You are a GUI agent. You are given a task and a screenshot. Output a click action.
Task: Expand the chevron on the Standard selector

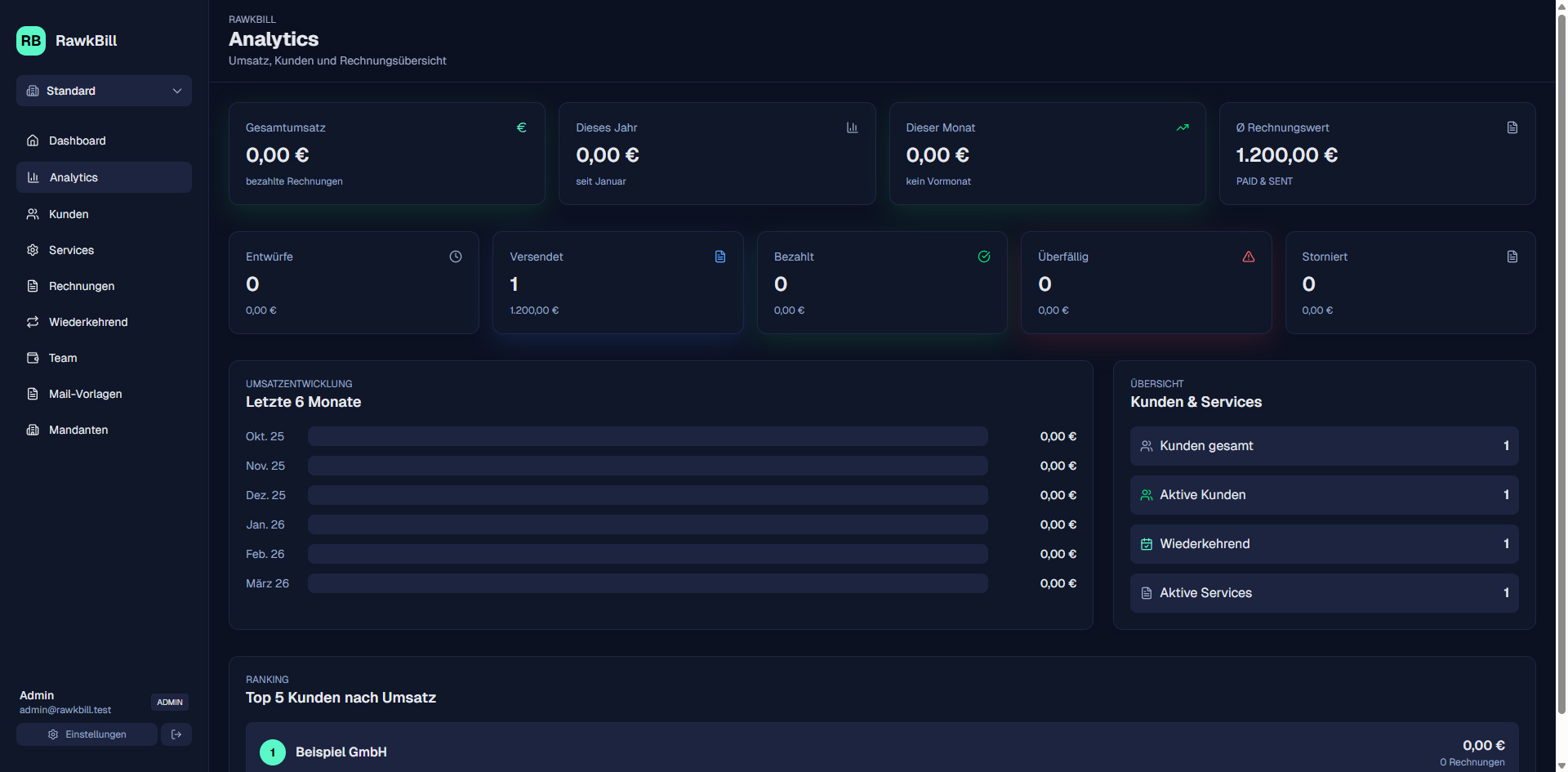[x=177, y=91]
